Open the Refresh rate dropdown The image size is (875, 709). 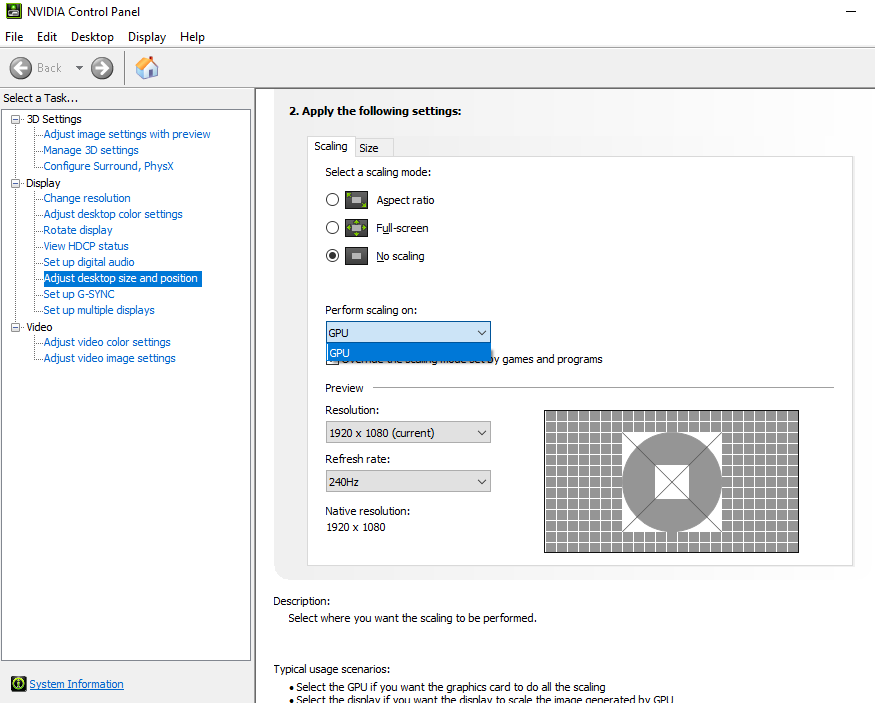[x=408, y=482]
